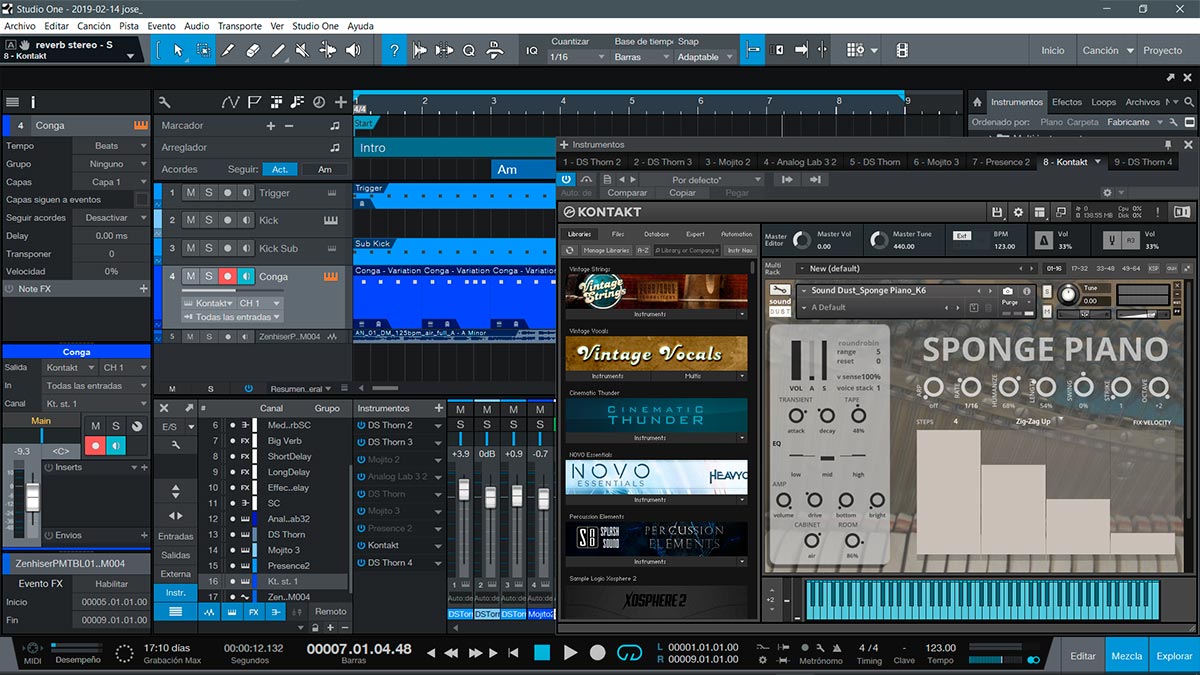Switch to the 3 - Mojito 2 instrument tab

click(x=728, y=162)
